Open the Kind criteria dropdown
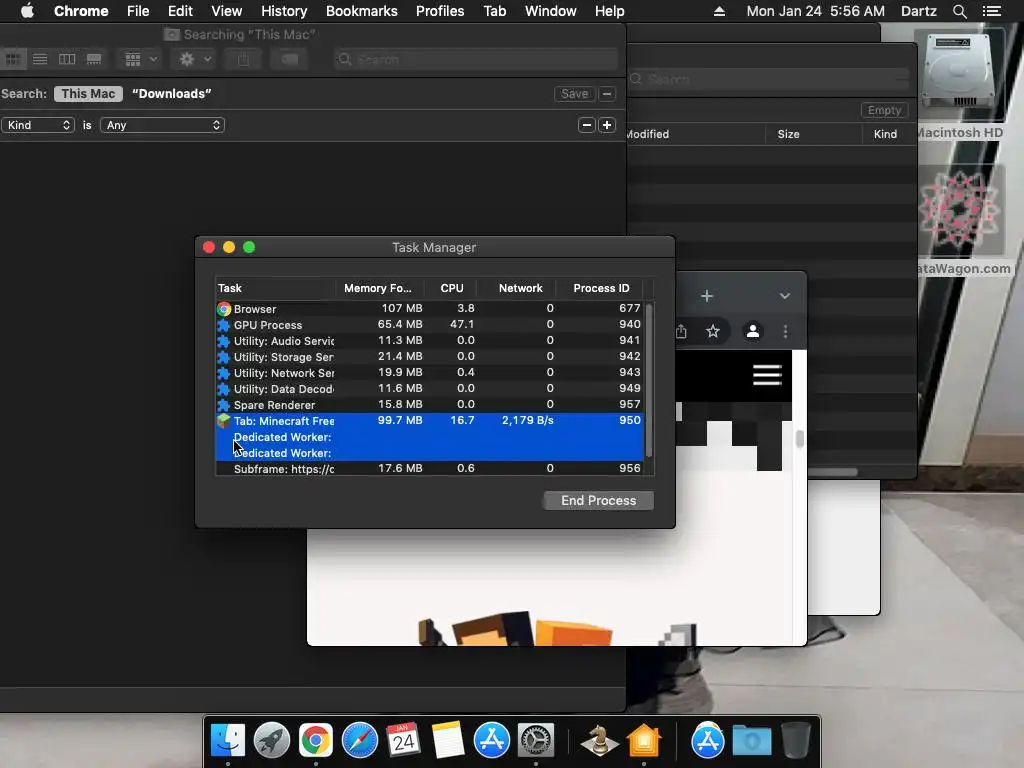The width and height of the screenshot is (1024, 768). pyautogui.click(x=38, y=125)
